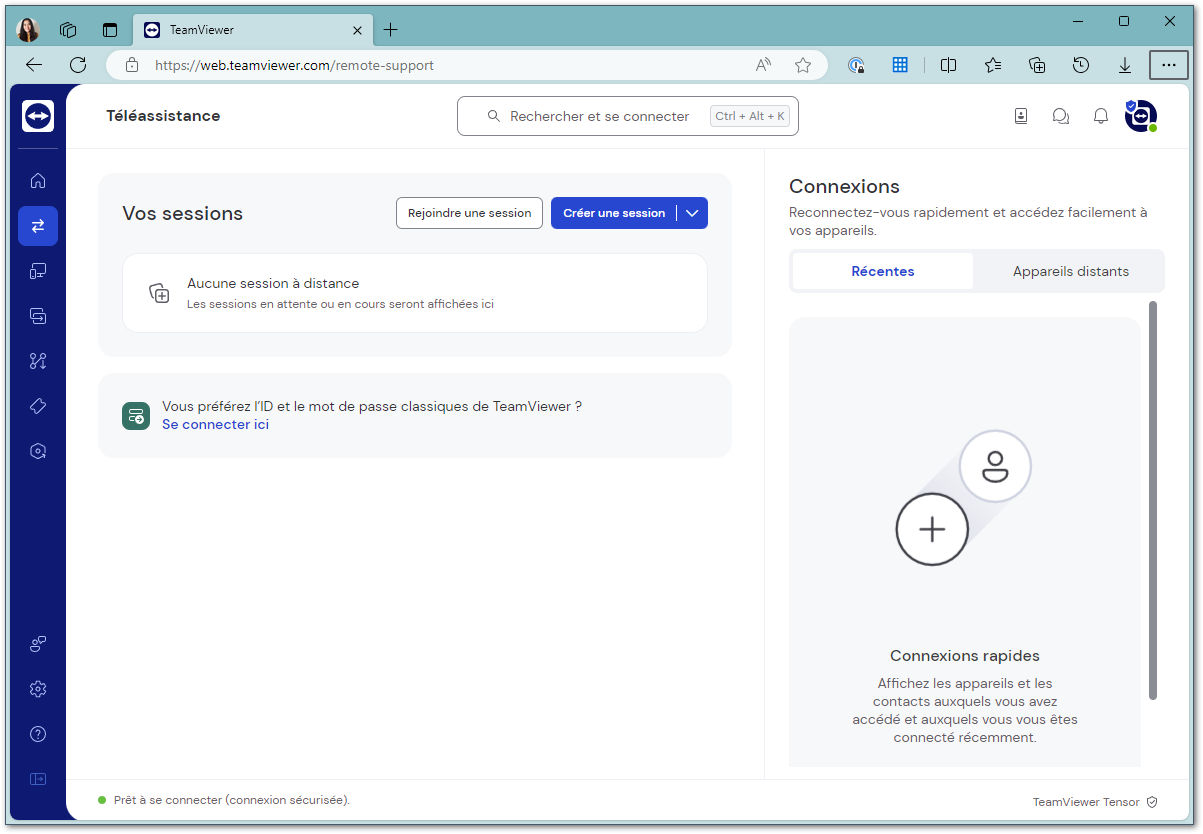Open the notifications bell icon

(1101, 116)
